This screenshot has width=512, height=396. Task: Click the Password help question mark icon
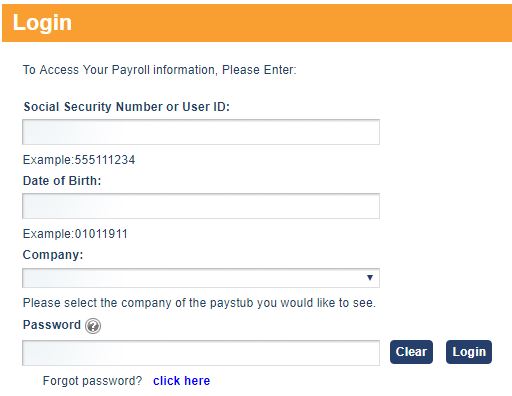93,326
